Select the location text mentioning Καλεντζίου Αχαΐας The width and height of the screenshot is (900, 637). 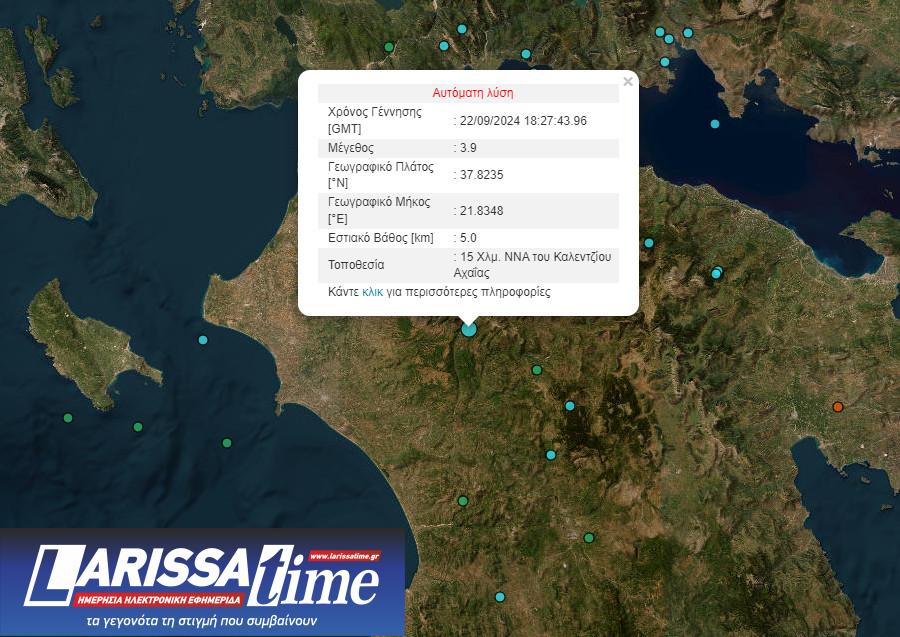[x=530, y=264]
